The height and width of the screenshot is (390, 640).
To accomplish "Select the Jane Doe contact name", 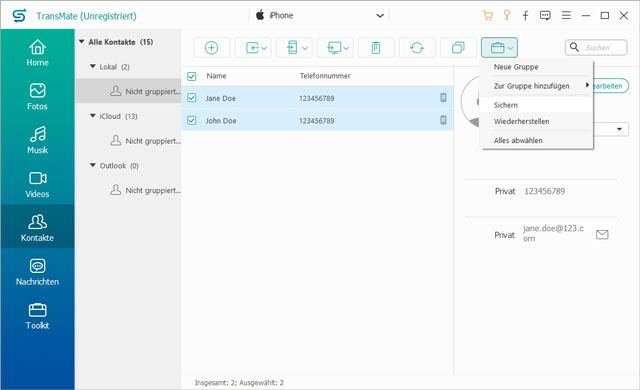I will 220,98.
